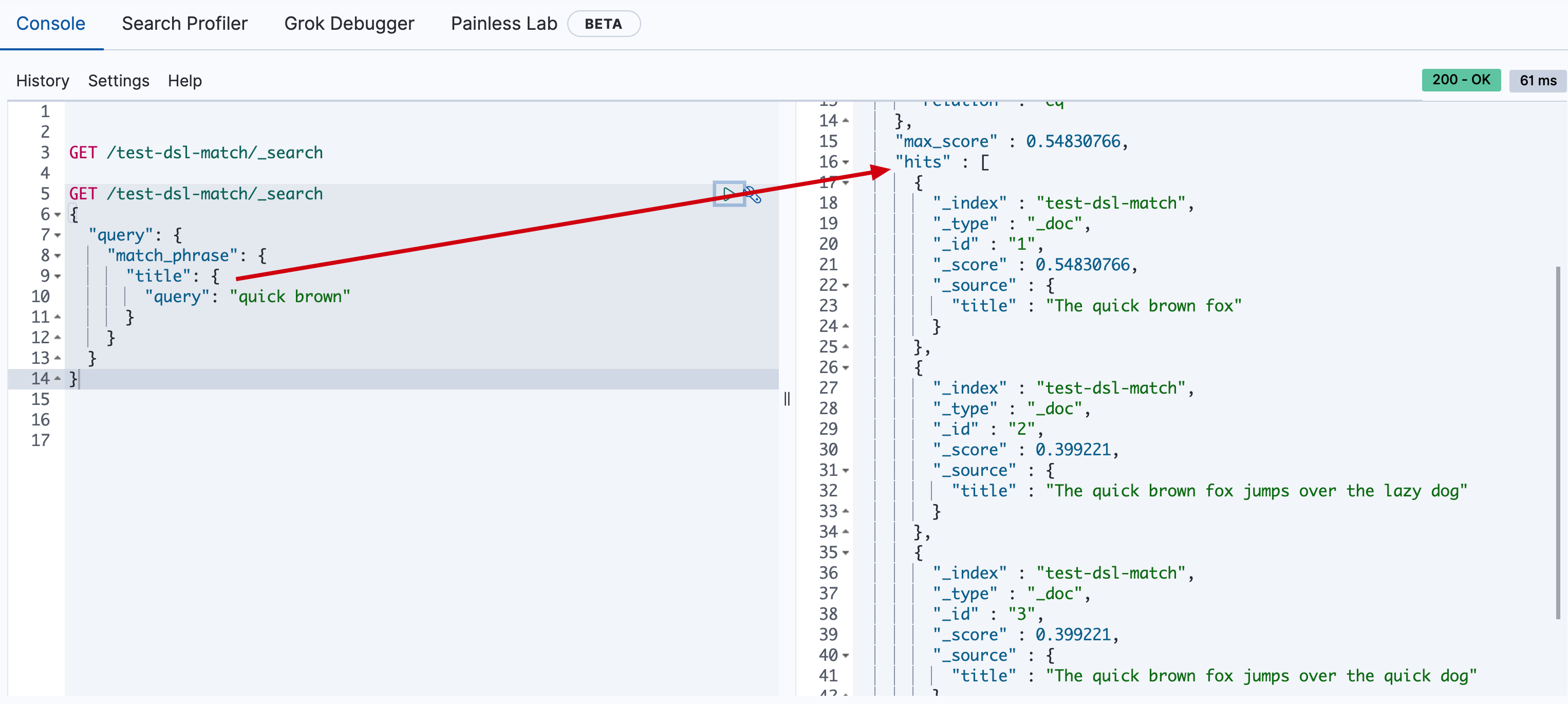
Task: Fold the "_source" object on response line 22
Action: click(x=846, y=286)
